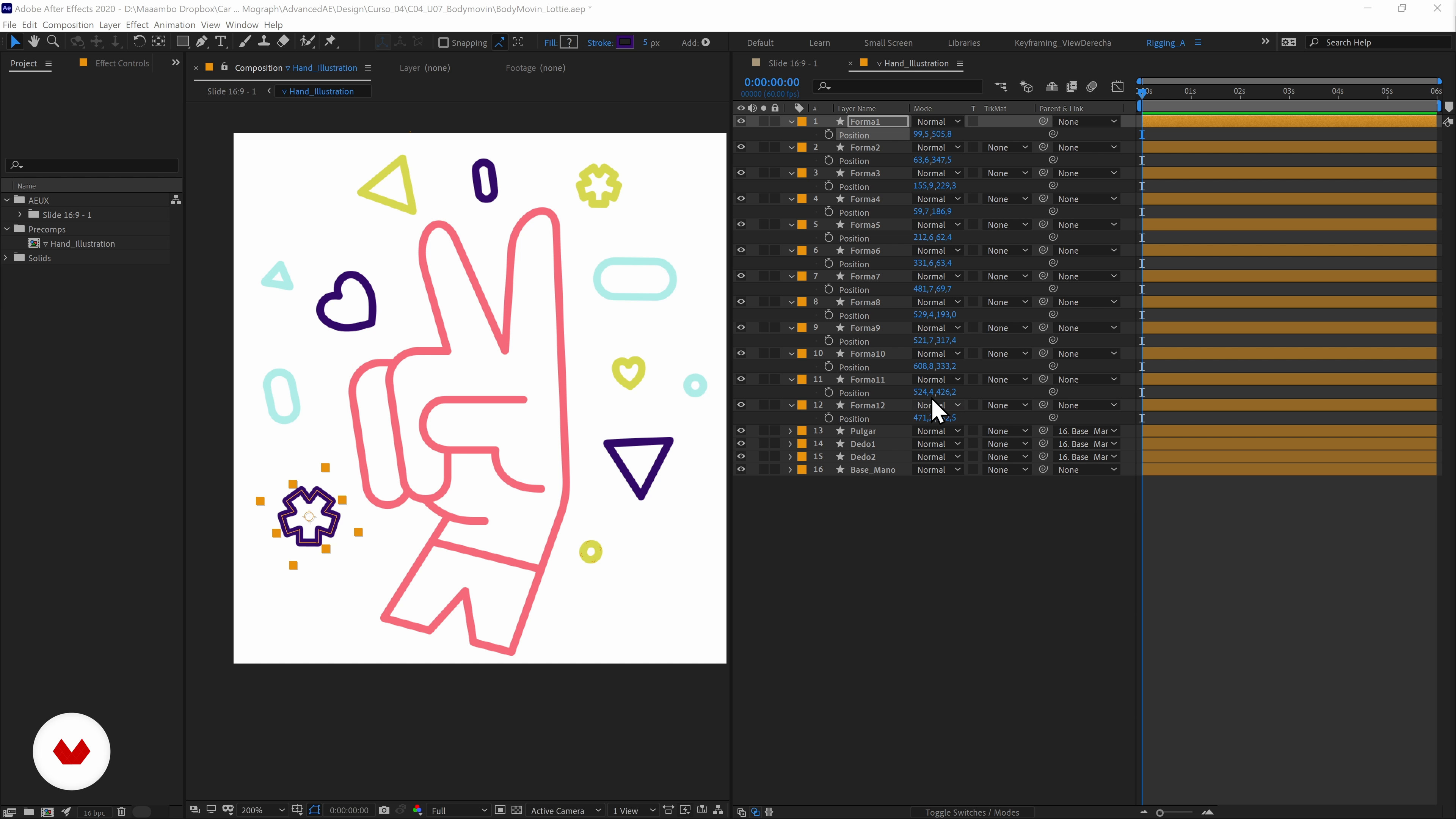Viewport: 1456px width, 819px height.
Task: Hide the Forma5 layer visibility eye
Action: pyautogui.click(x=741, y=224)
